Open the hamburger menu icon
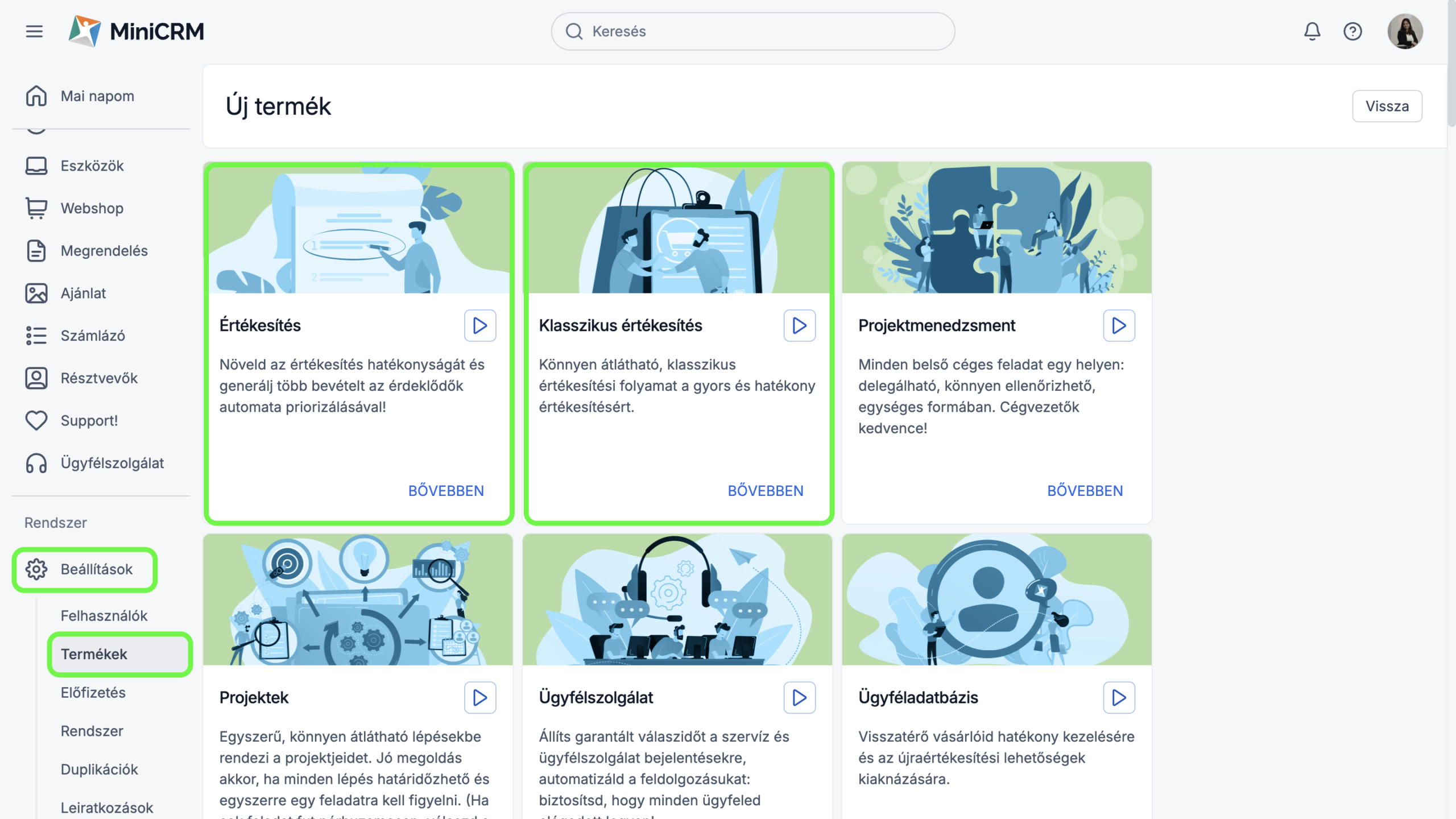The image size is (1456, 819). point(34,31)
